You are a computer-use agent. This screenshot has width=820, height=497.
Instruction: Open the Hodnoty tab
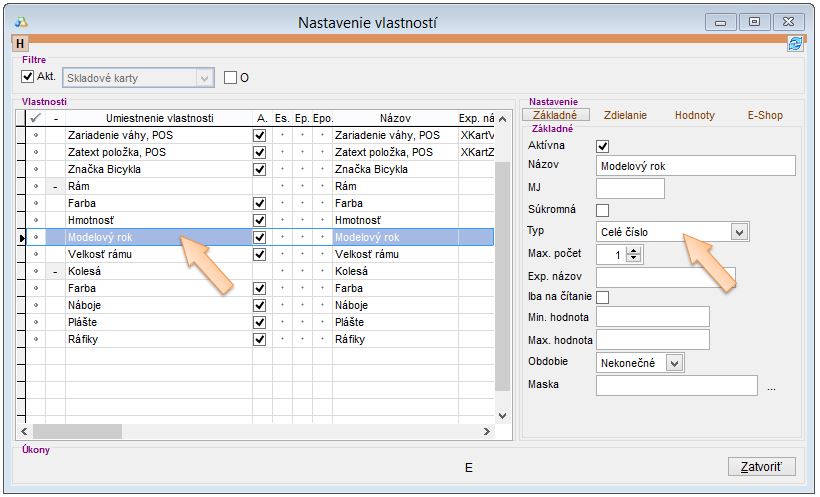pos(694,116)
